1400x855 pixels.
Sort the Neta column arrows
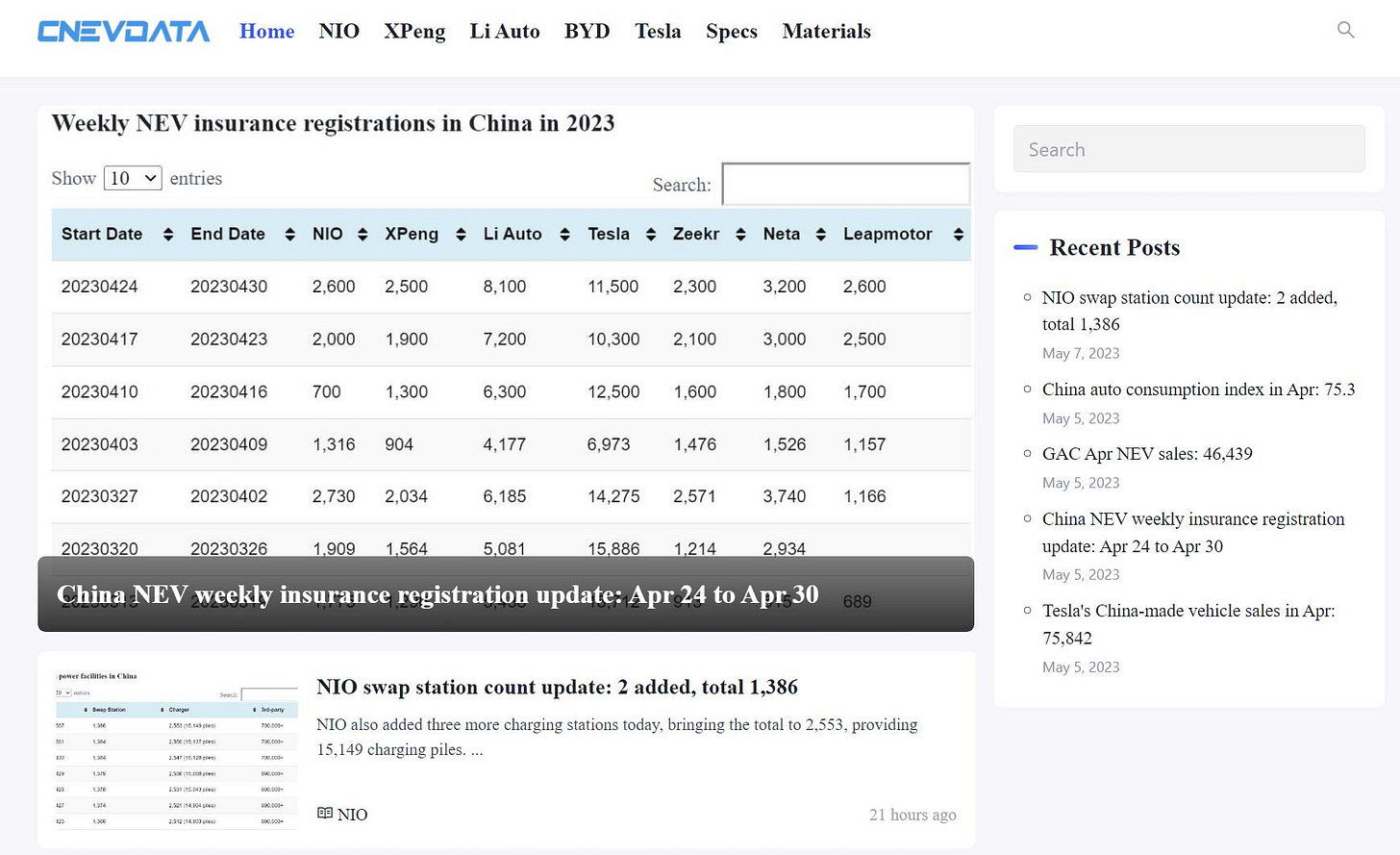[x=820, y=235]
